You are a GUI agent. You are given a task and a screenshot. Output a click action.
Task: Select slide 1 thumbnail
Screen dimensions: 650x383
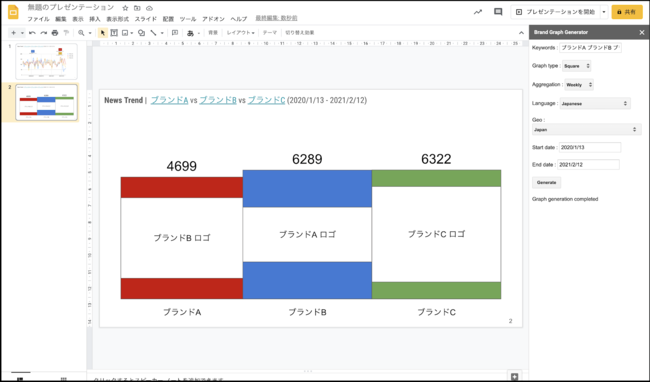coord(46,61)
